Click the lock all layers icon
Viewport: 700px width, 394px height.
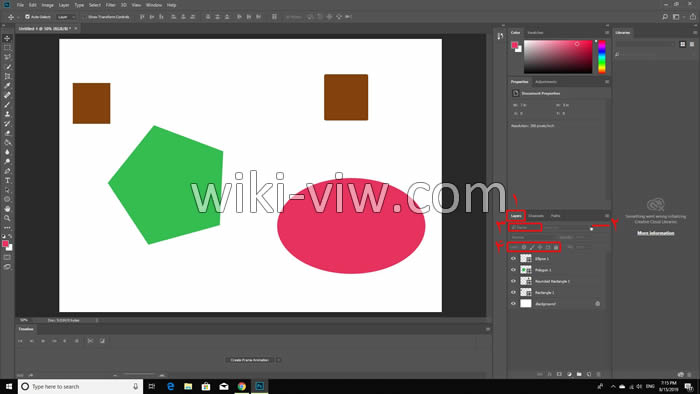(x=556, y=247)
